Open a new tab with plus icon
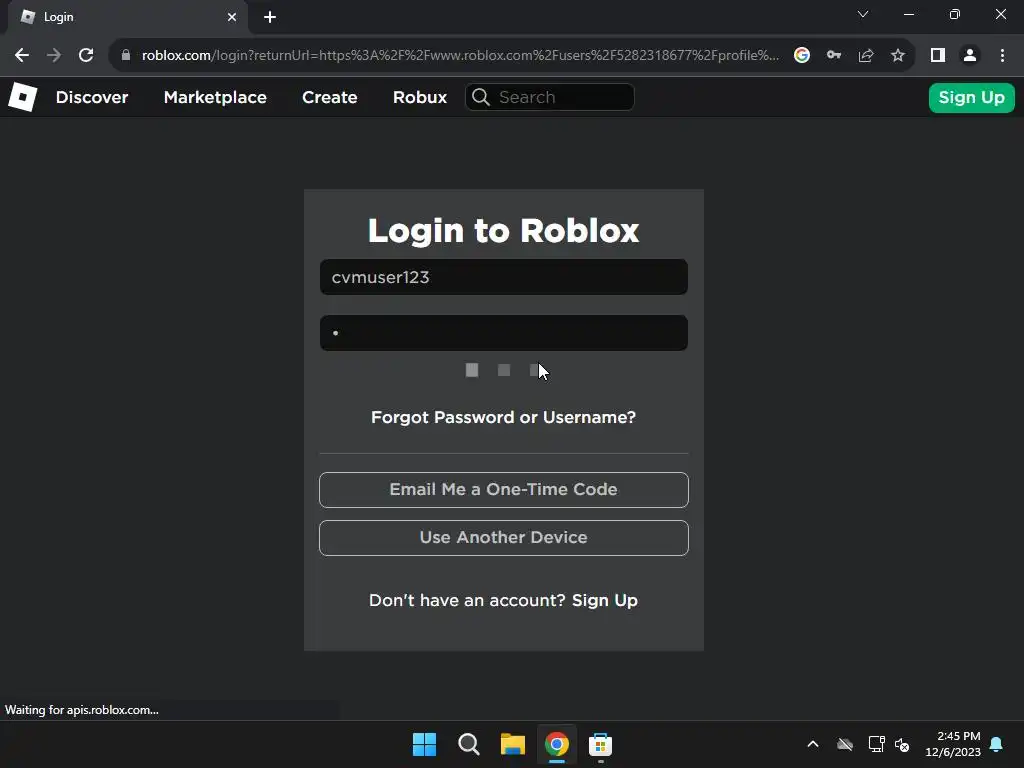 tap(270, 17)
